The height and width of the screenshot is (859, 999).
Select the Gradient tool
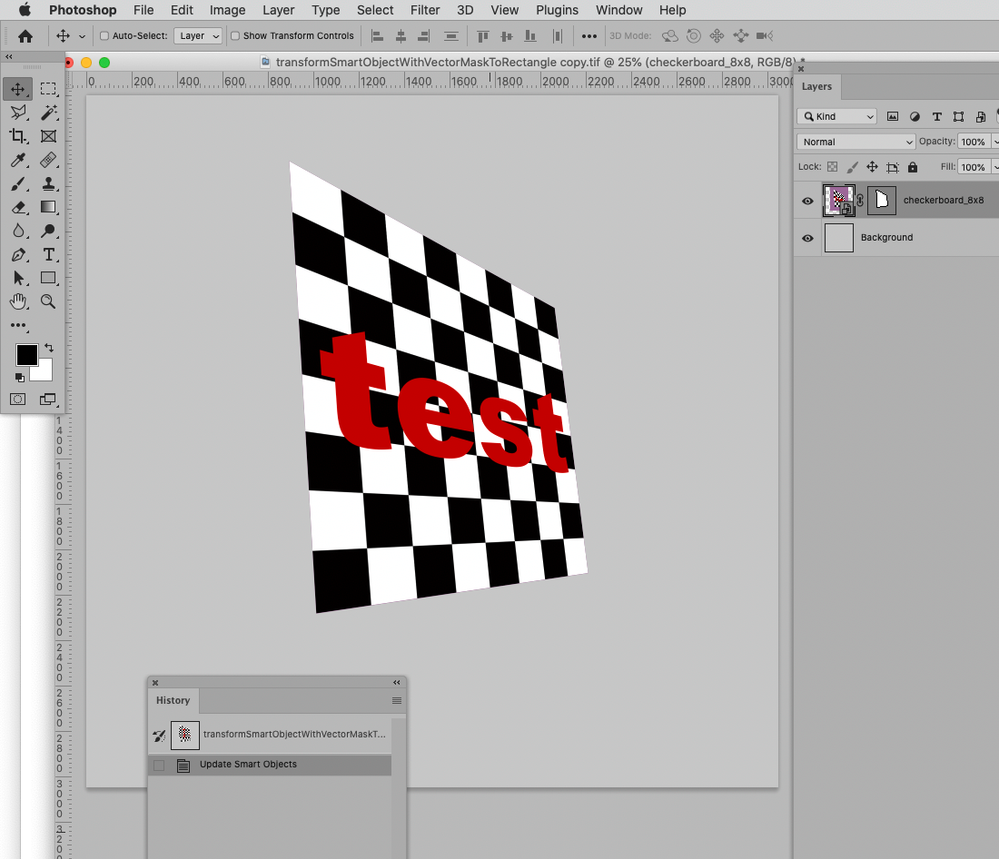click(x=48, y=207)
